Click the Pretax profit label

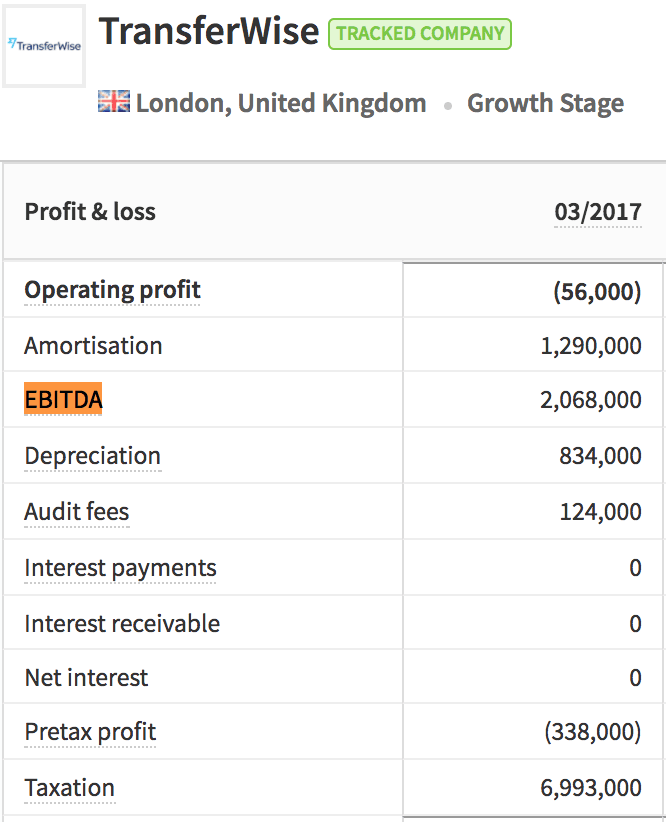click(x=90, y=732)
